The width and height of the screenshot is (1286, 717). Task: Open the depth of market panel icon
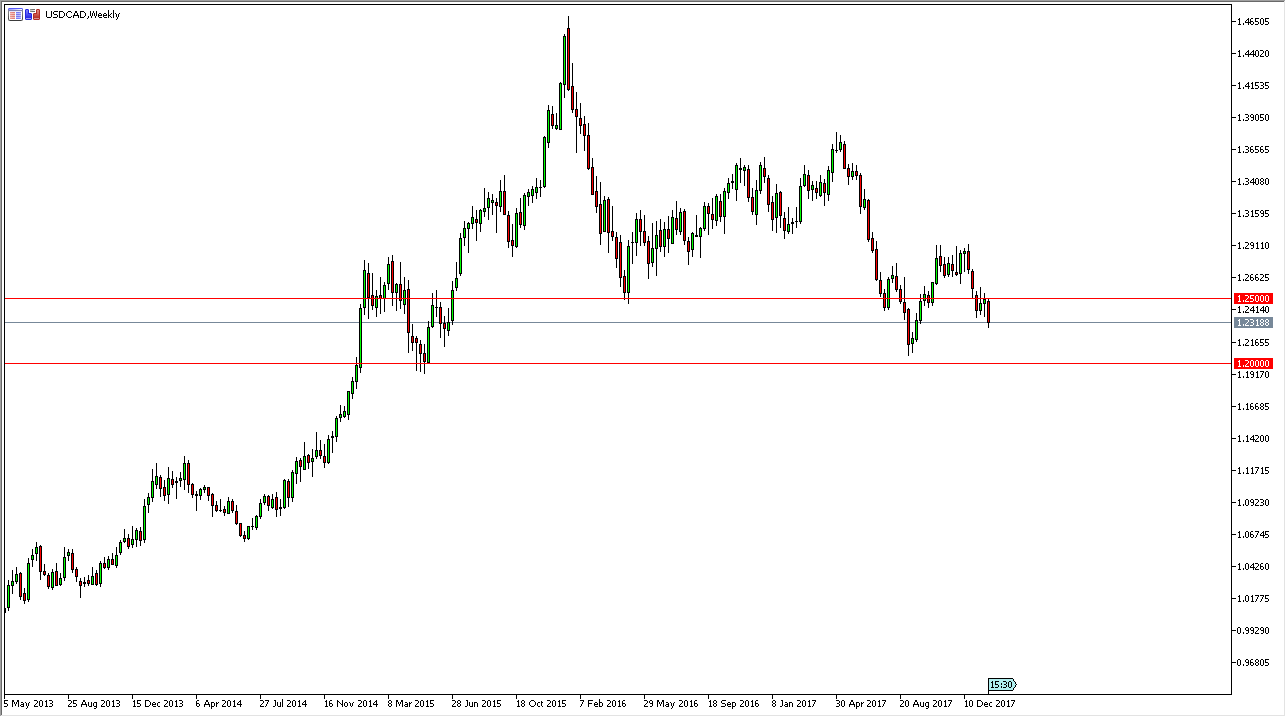point(15,14)
